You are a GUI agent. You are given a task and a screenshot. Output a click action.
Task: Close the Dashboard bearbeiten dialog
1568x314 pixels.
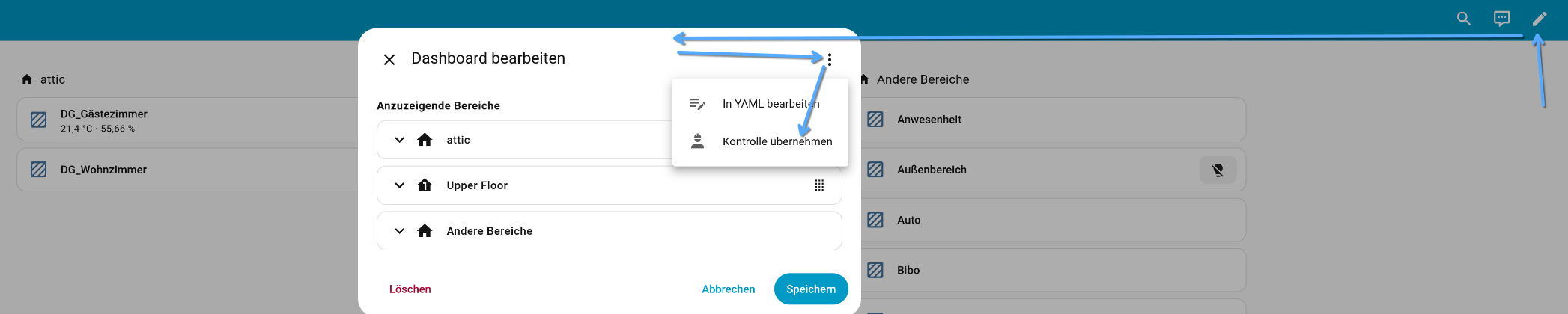coord(389,59)
